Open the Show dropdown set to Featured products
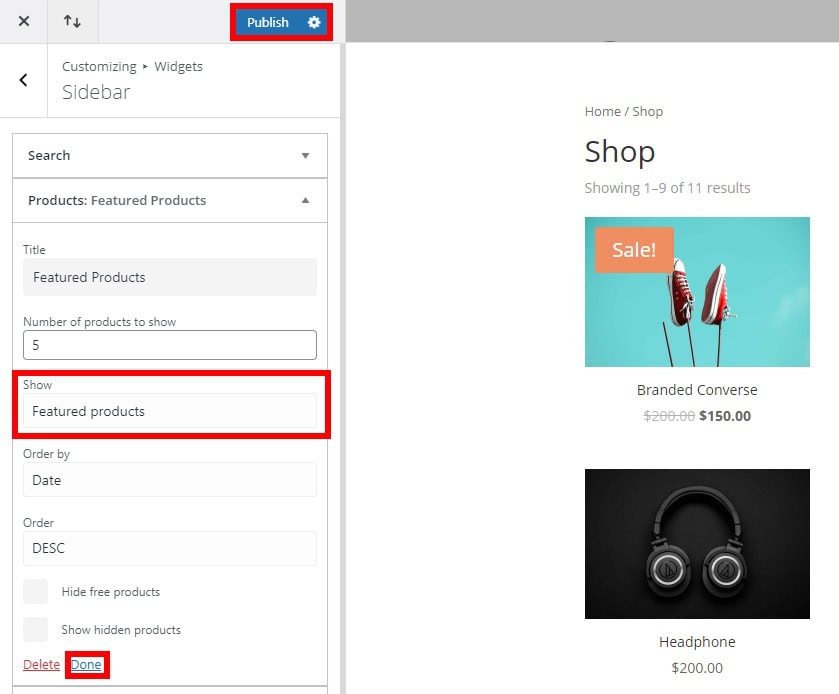The width and height of the screenshot is (839, 694). pos(169,411)
